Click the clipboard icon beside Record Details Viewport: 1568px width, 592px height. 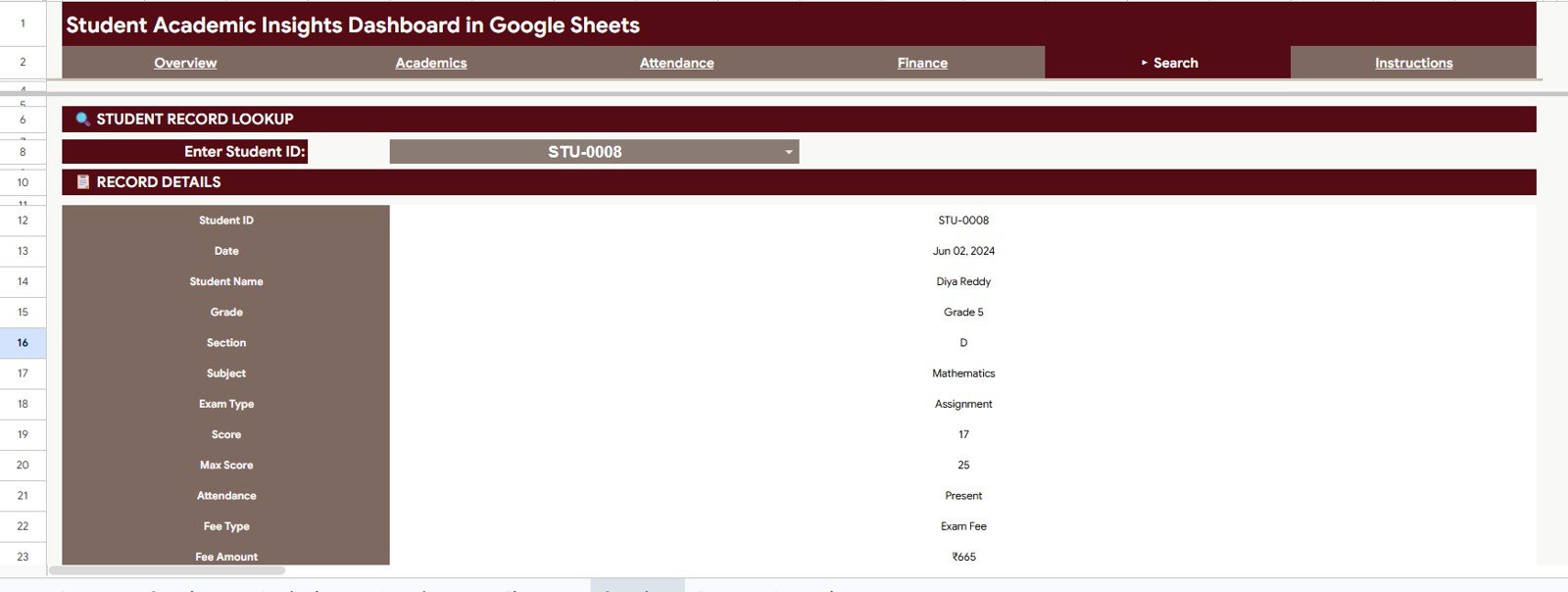[x=83, y=181]
